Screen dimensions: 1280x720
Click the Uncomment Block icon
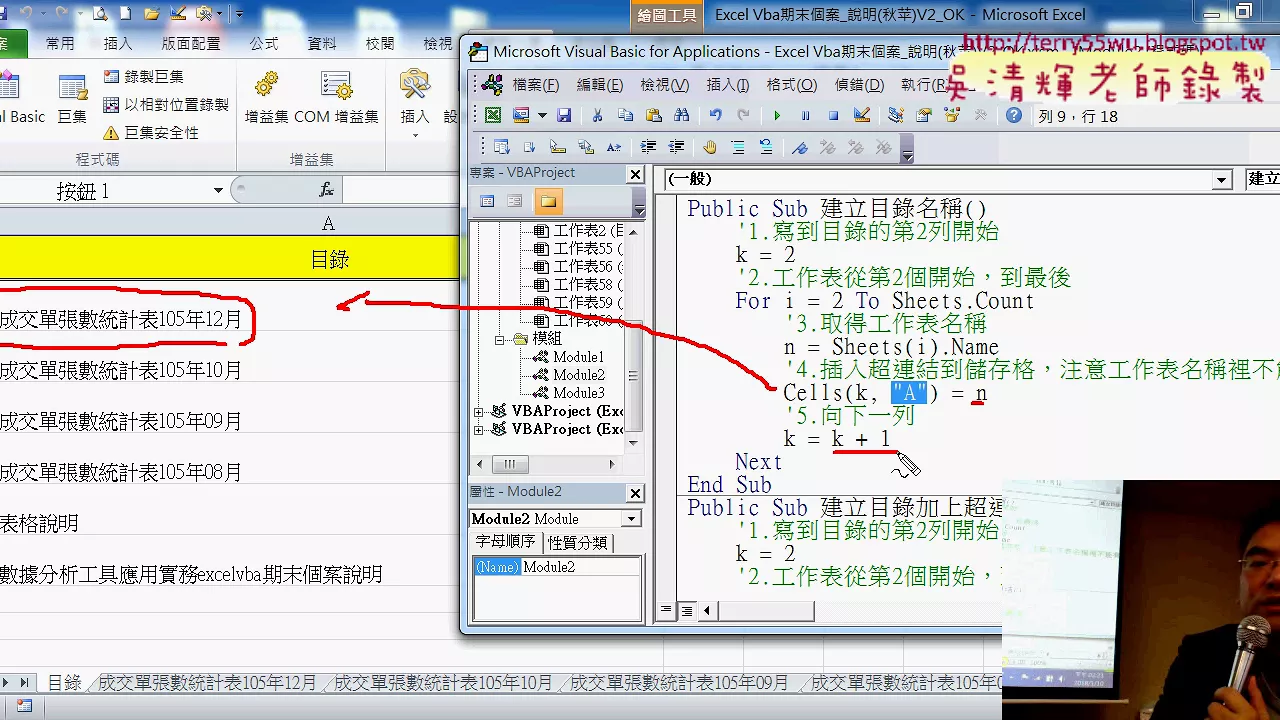[x=765, y=147]
